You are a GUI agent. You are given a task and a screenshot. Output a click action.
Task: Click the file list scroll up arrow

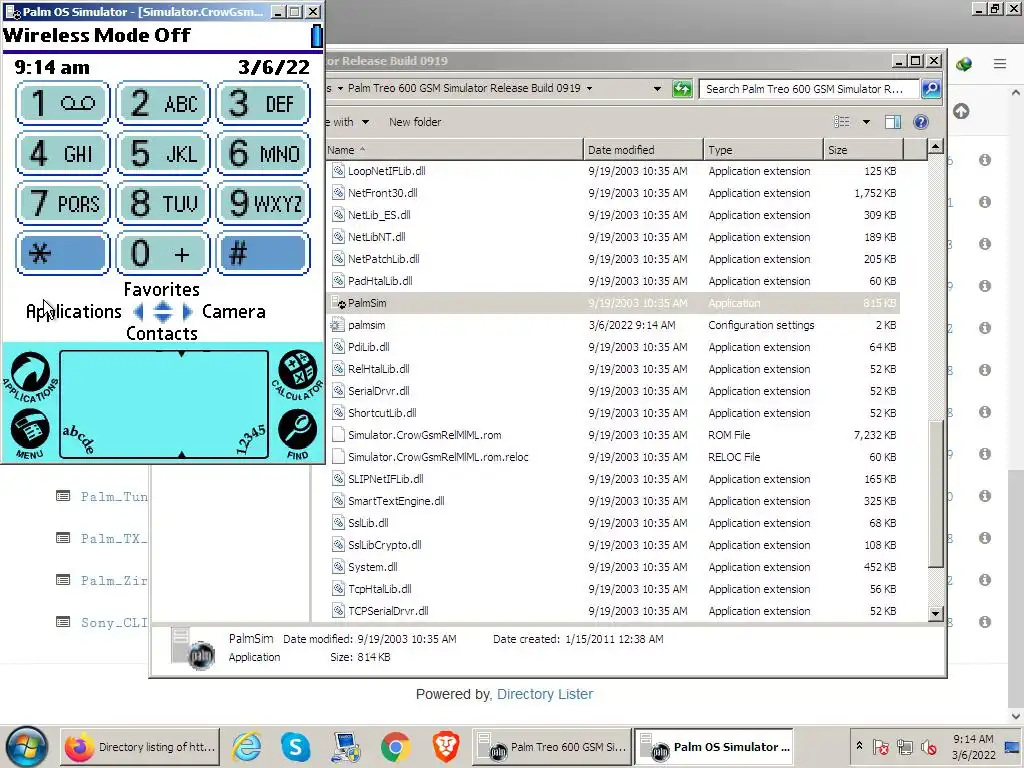point(935,147)
